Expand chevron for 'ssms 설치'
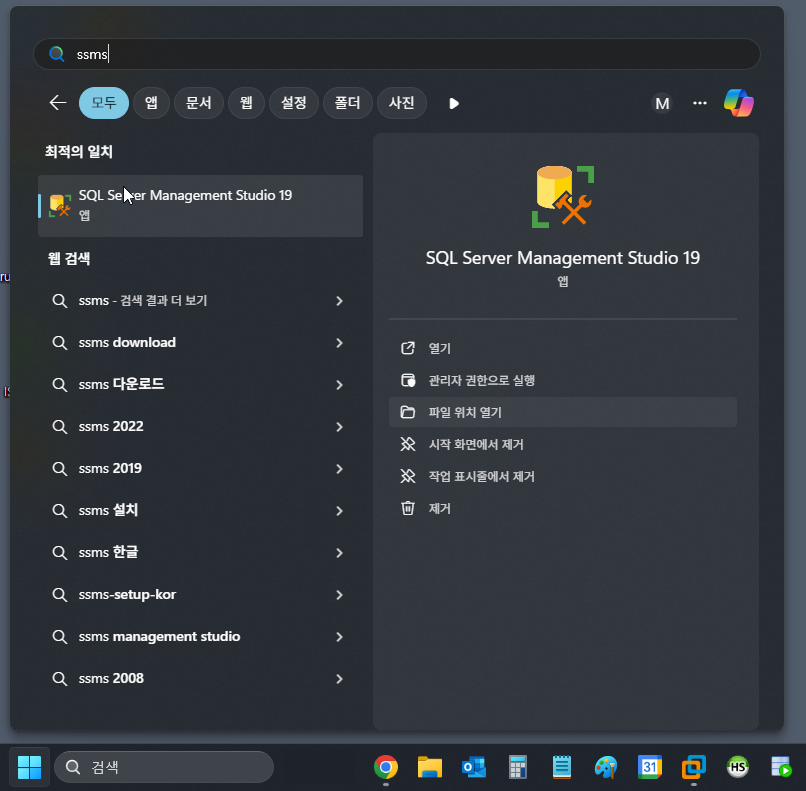Viewport: 806px width, 791px height. 339,511
